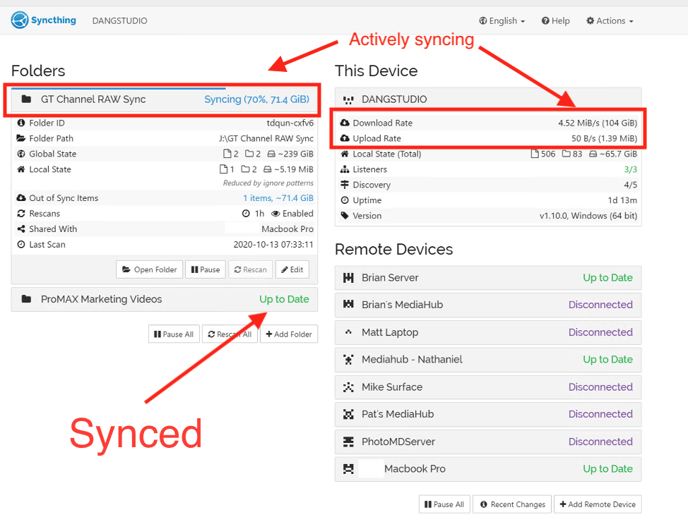Click the Discovery signpost icon
This screenshot has height=529, width=688.
coord(345,185)
